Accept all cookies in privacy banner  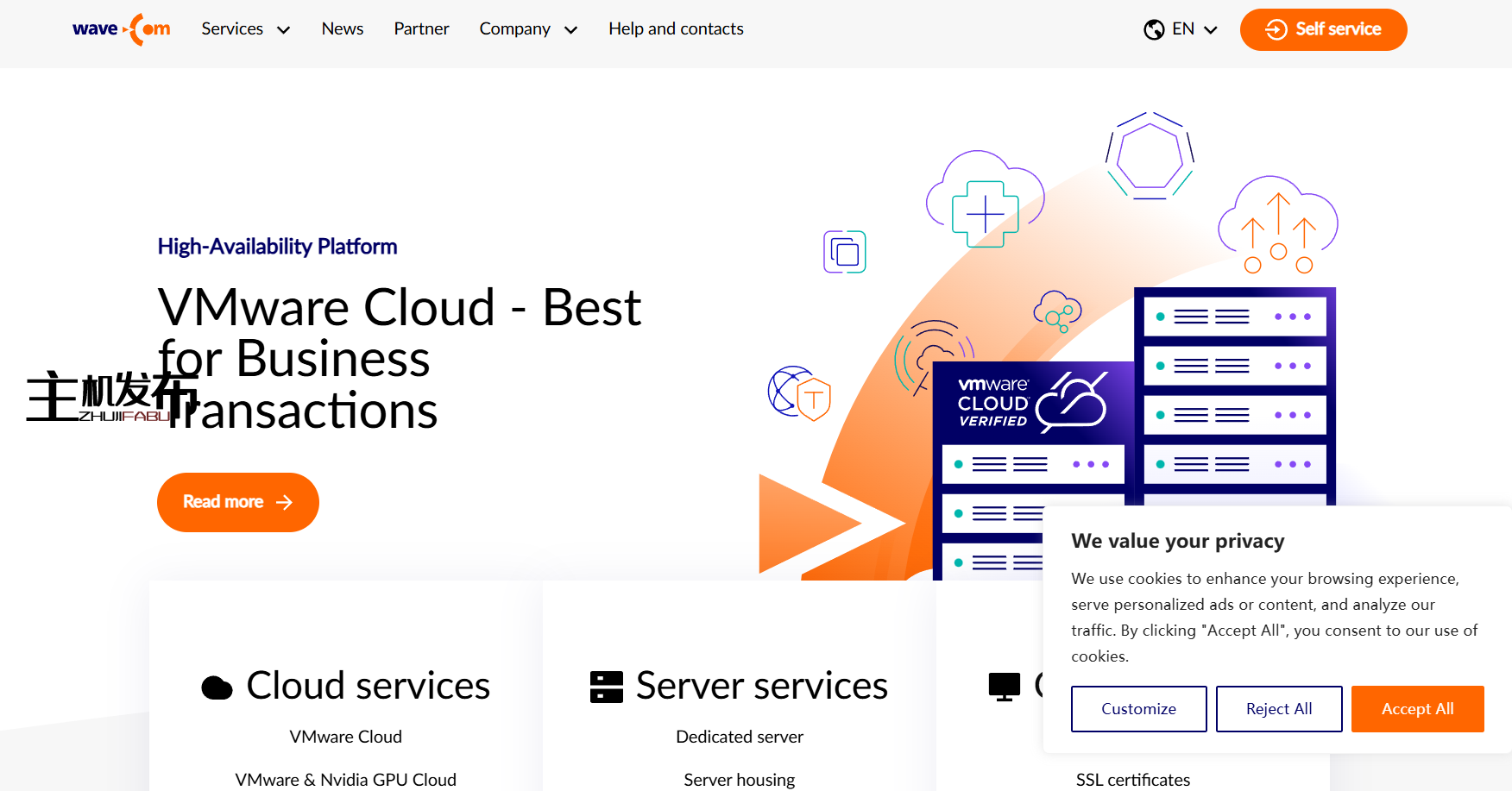[1417, 709]
